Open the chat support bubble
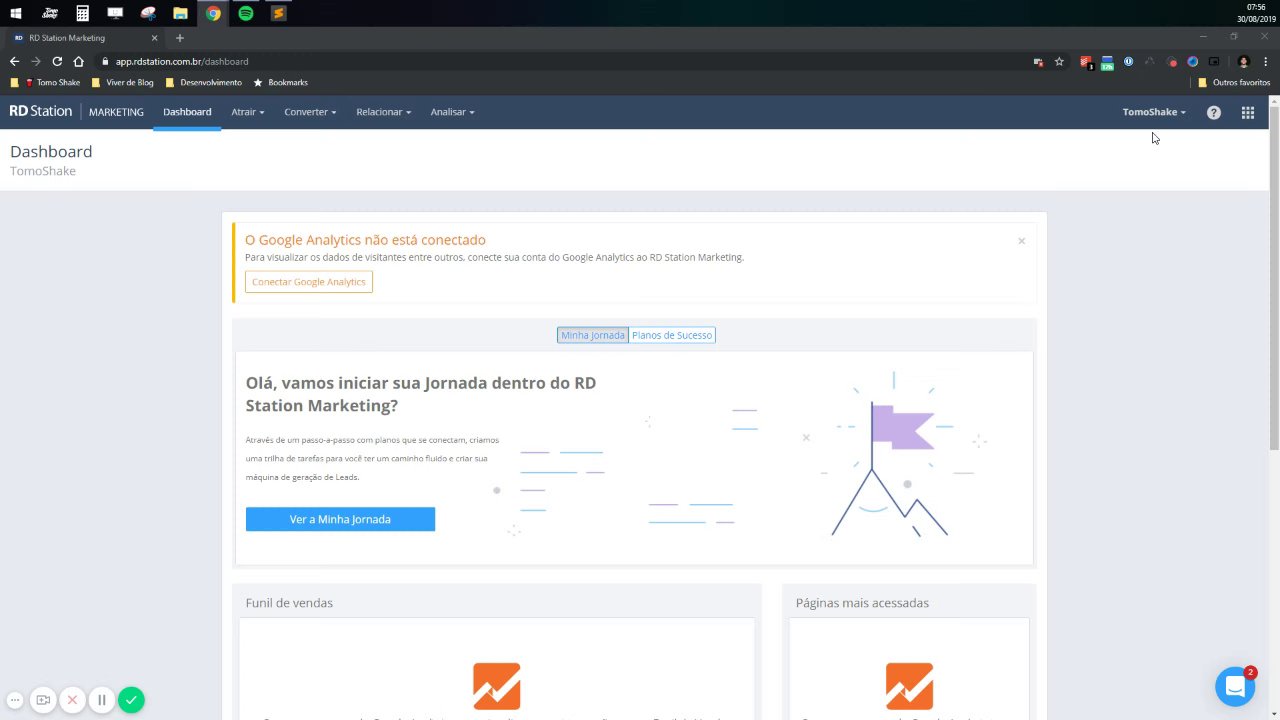This screenshot has width=1280, height=720. 1235,686
